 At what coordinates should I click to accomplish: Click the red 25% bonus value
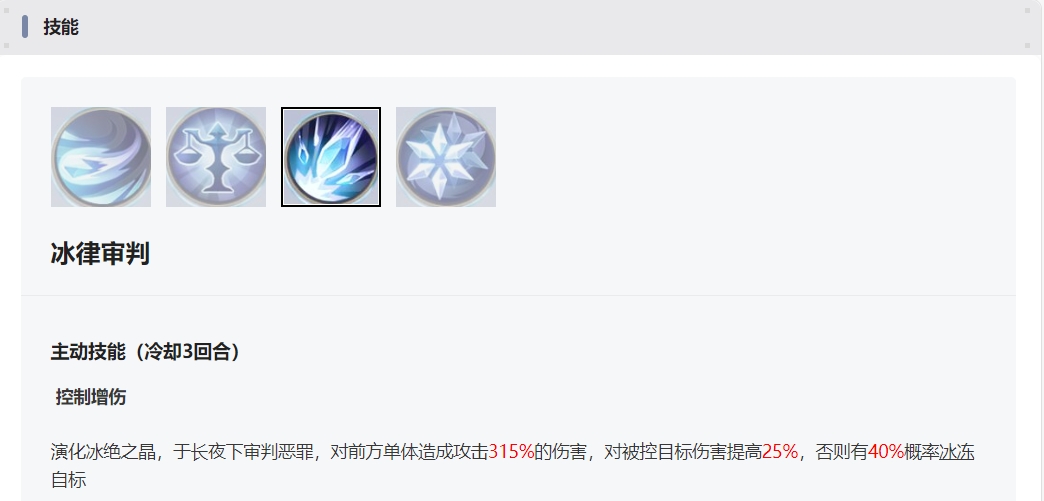coord(780,452)
